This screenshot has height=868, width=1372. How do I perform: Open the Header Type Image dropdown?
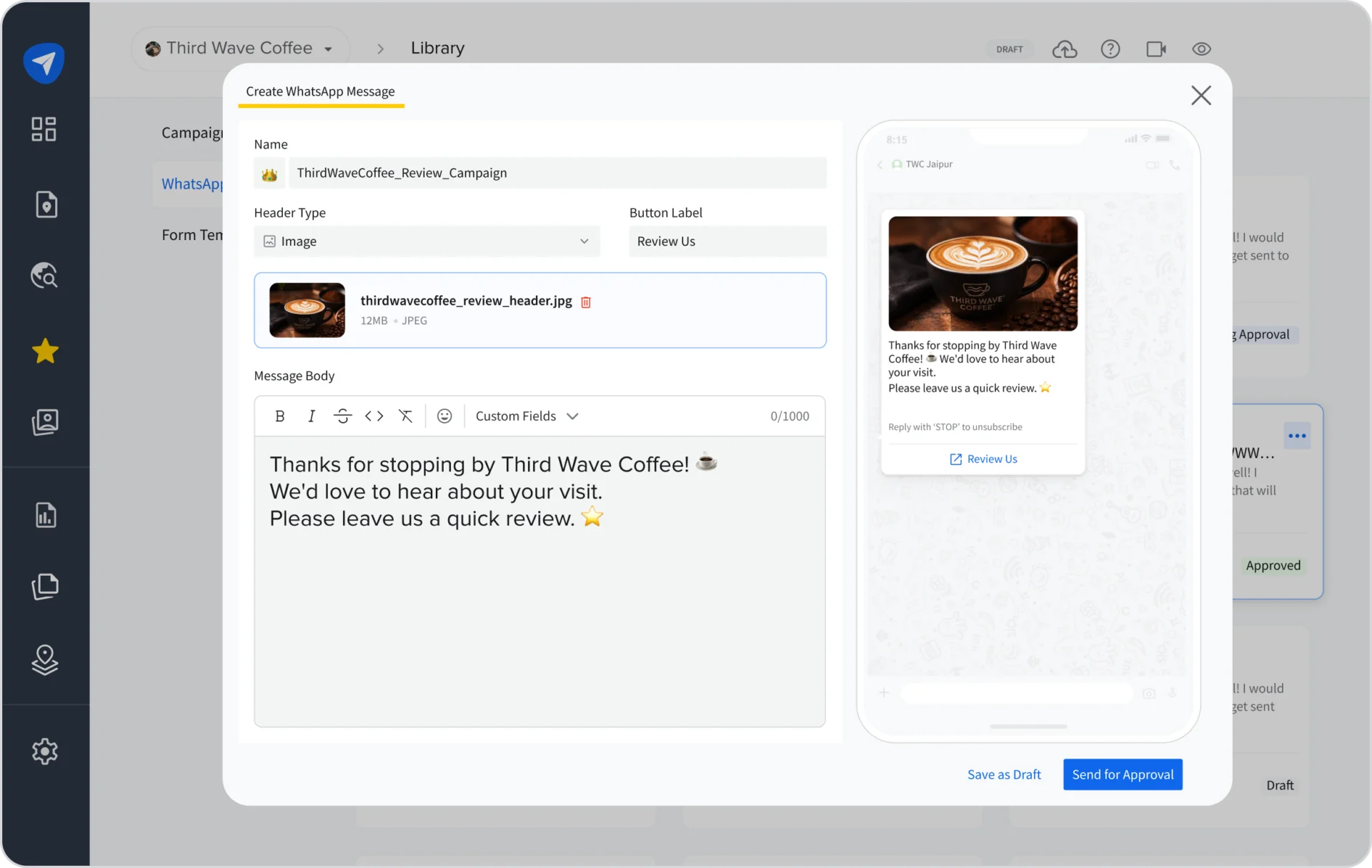427,241
